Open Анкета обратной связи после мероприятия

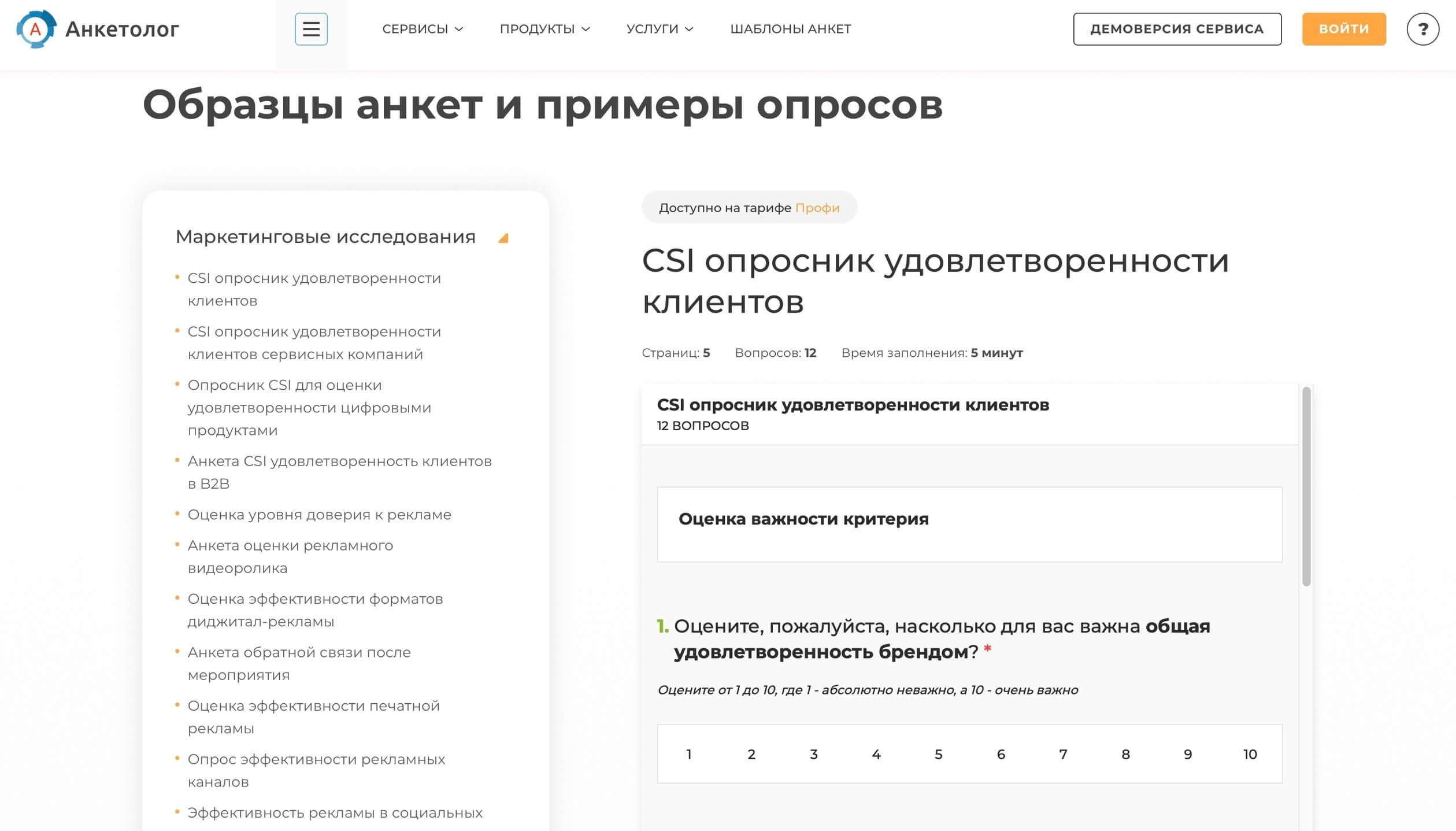(x=298, y=664)
